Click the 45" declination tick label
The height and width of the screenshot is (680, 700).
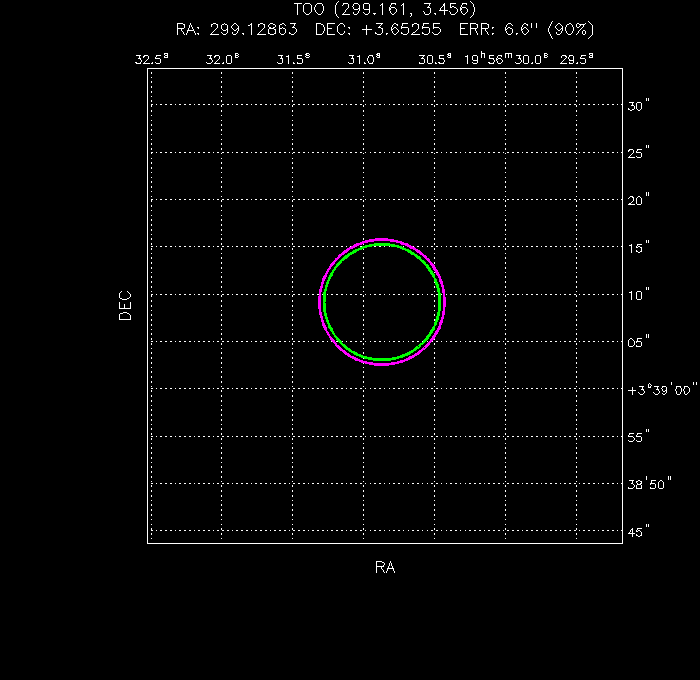click(x=640, y=532)
